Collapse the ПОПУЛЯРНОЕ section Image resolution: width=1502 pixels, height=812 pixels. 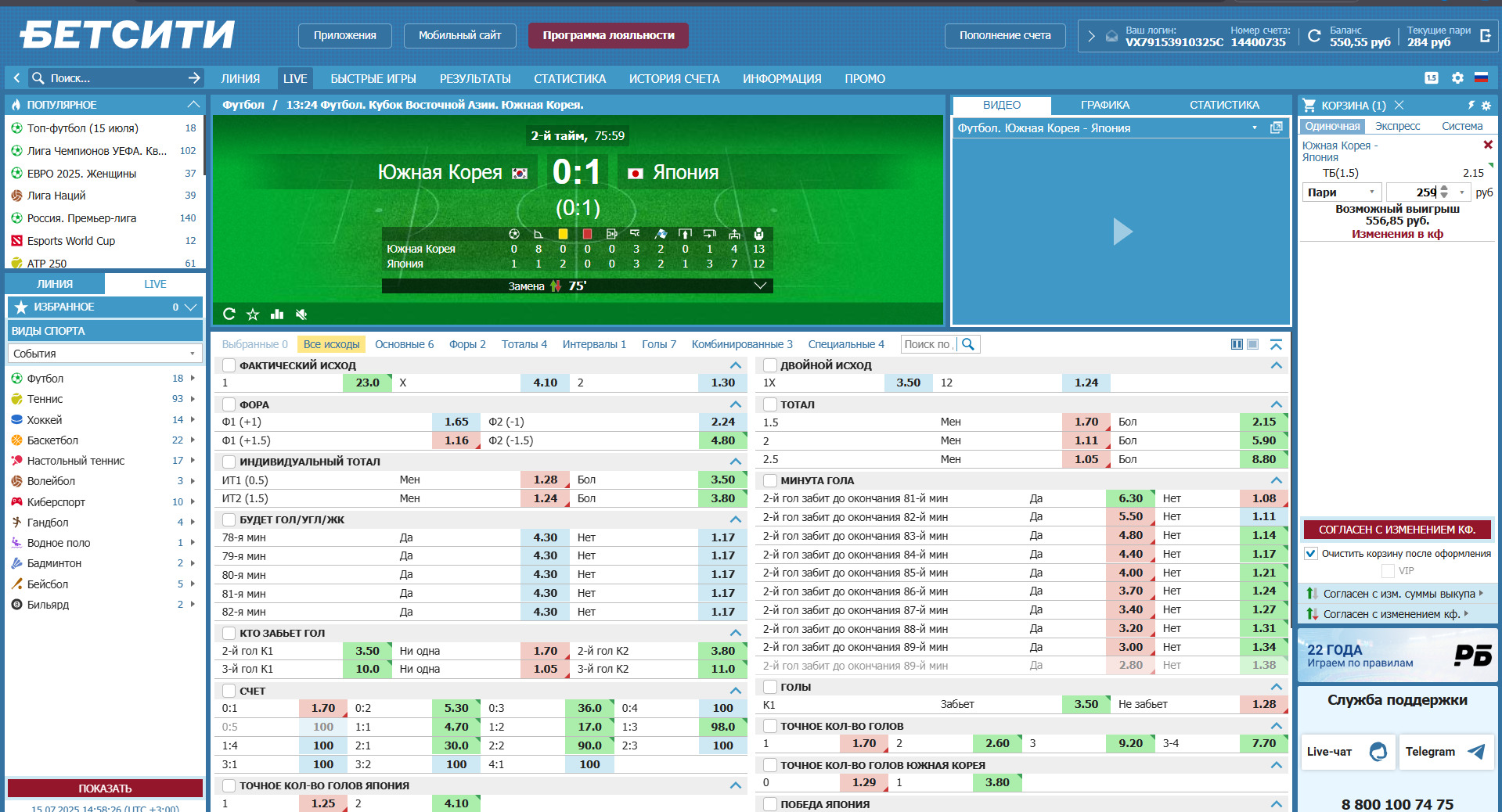coord(193,104)
